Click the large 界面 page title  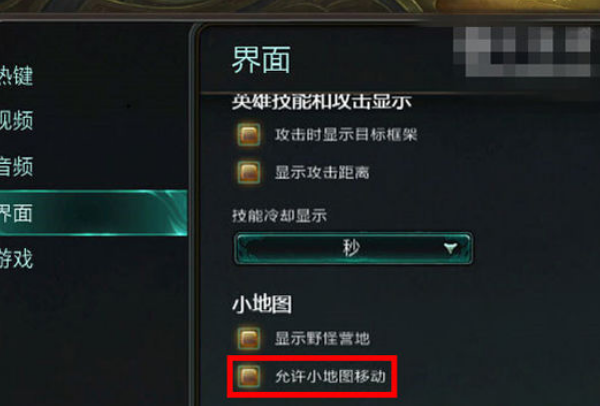pos(261,59)
